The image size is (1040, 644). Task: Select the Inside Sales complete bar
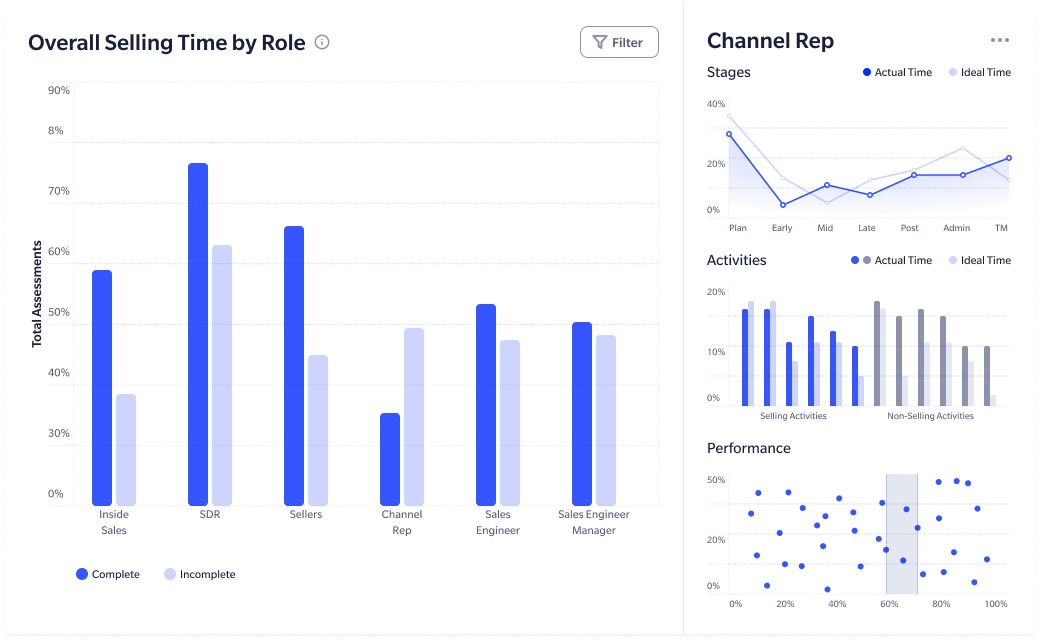point(102,388)
